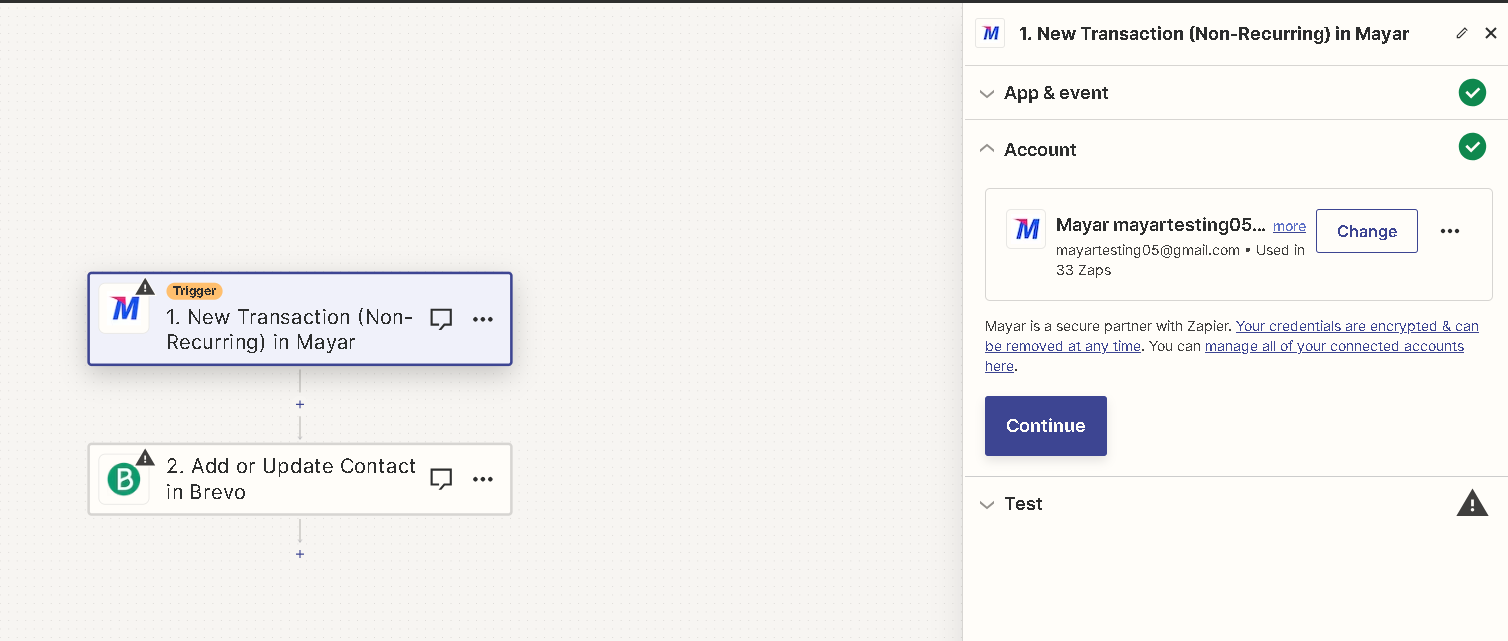Click the Mayar logo in account card

(x=1026, y=229)
